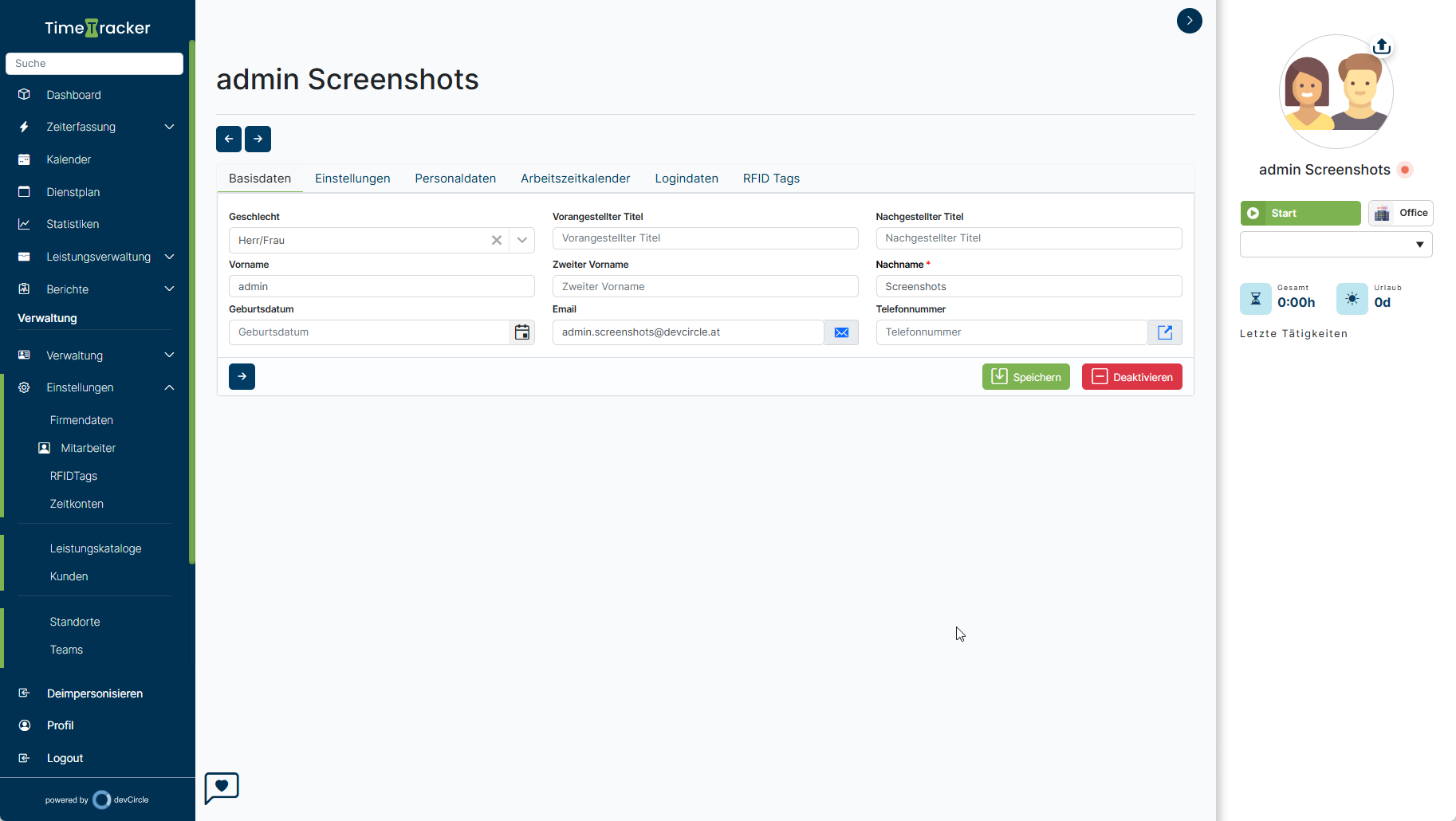1456x821 pixels.
Task: Clear the Geschlecht selection with X
Action: [497, 240]
